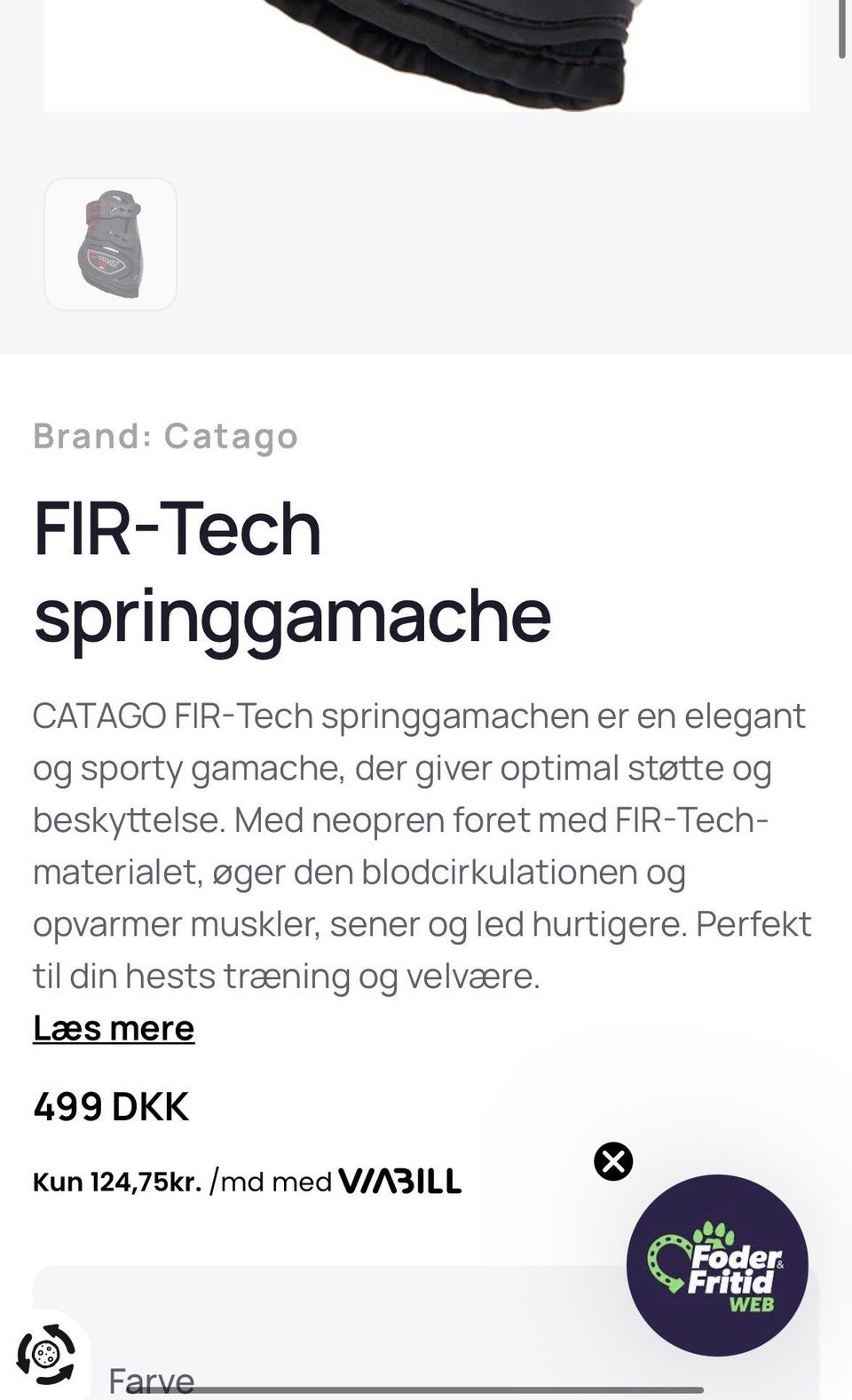The image size is (852, 1400).
Task: Click the page scrollbar at top right
Action: [x=841, y=31]
